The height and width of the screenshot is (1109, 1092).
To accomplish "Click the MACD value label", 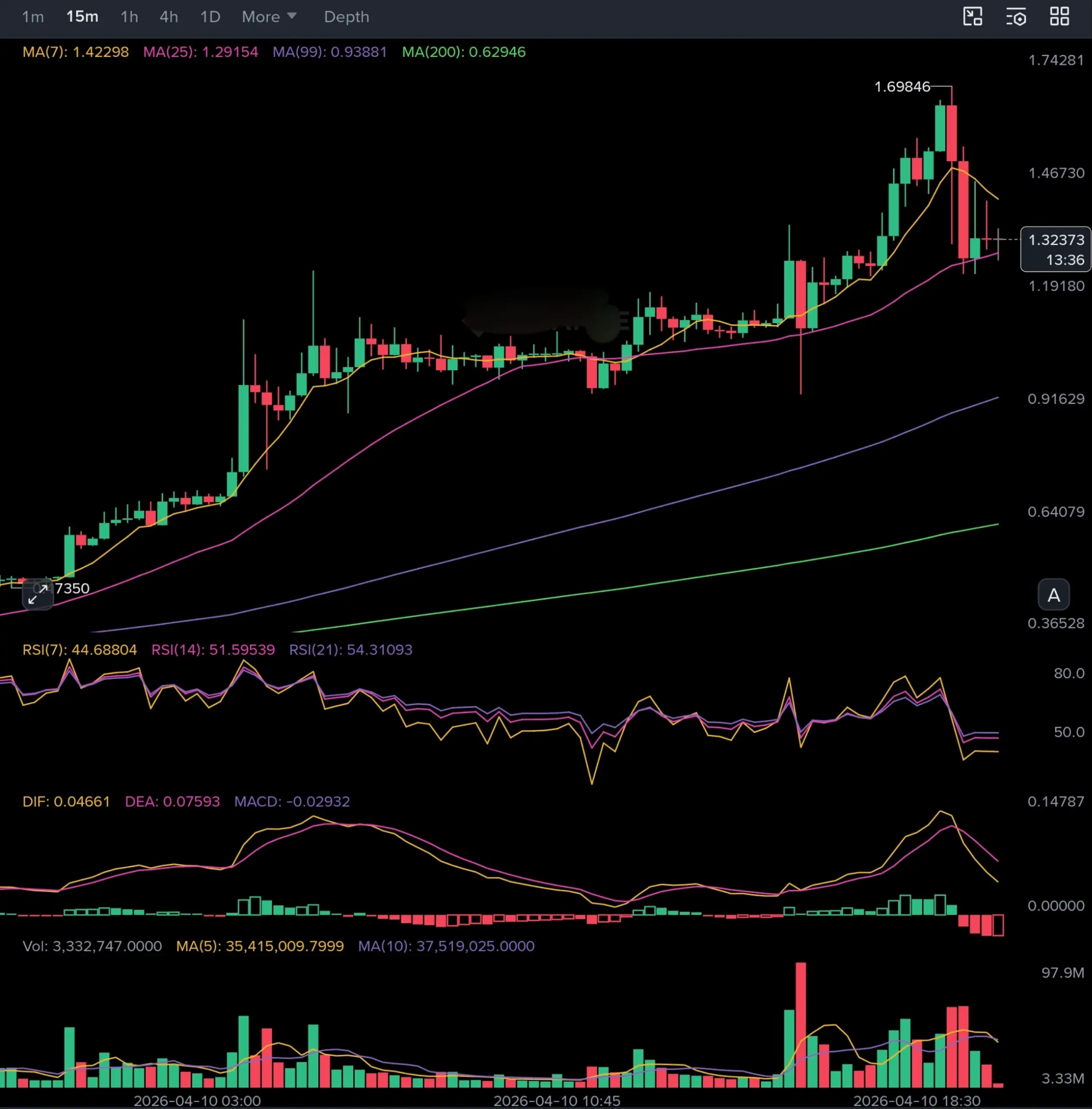I will [292, 801].
